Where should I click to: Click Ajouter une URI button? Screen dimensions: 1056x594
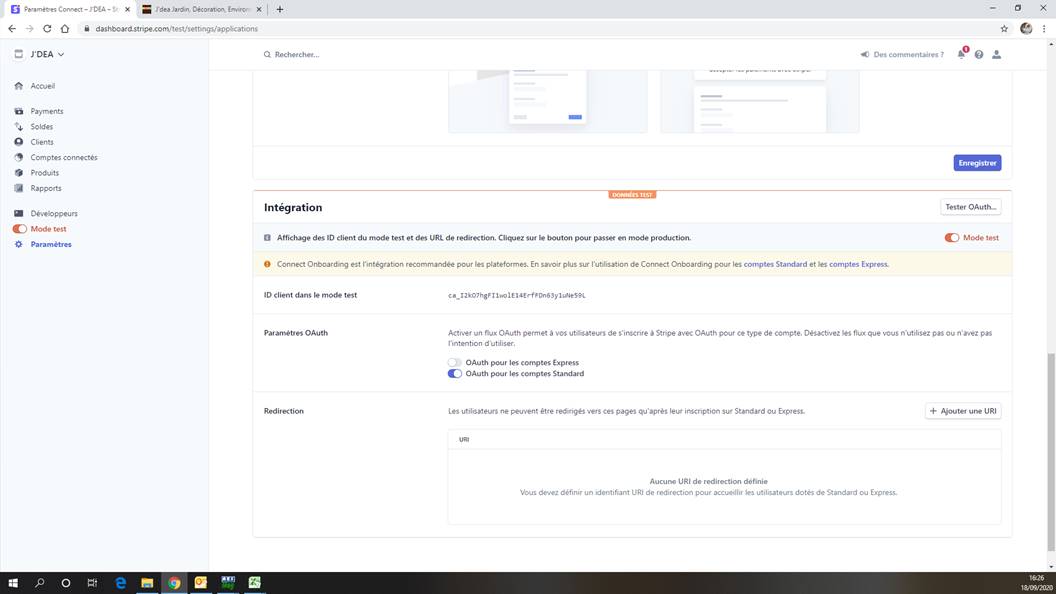[963, 411]
